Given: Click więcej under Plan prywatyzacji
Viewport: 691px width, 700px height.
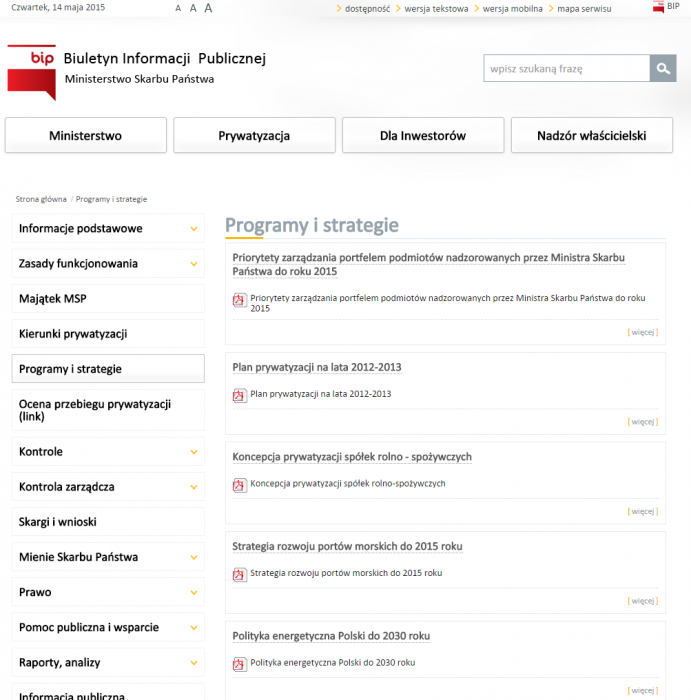Looking at the screenshot, I should 643,422.
